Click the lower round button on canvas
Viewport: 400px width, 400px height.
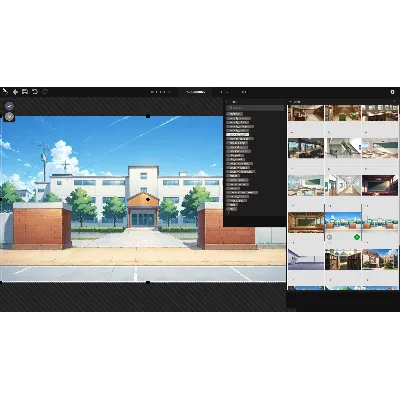(x=9, y=117)
